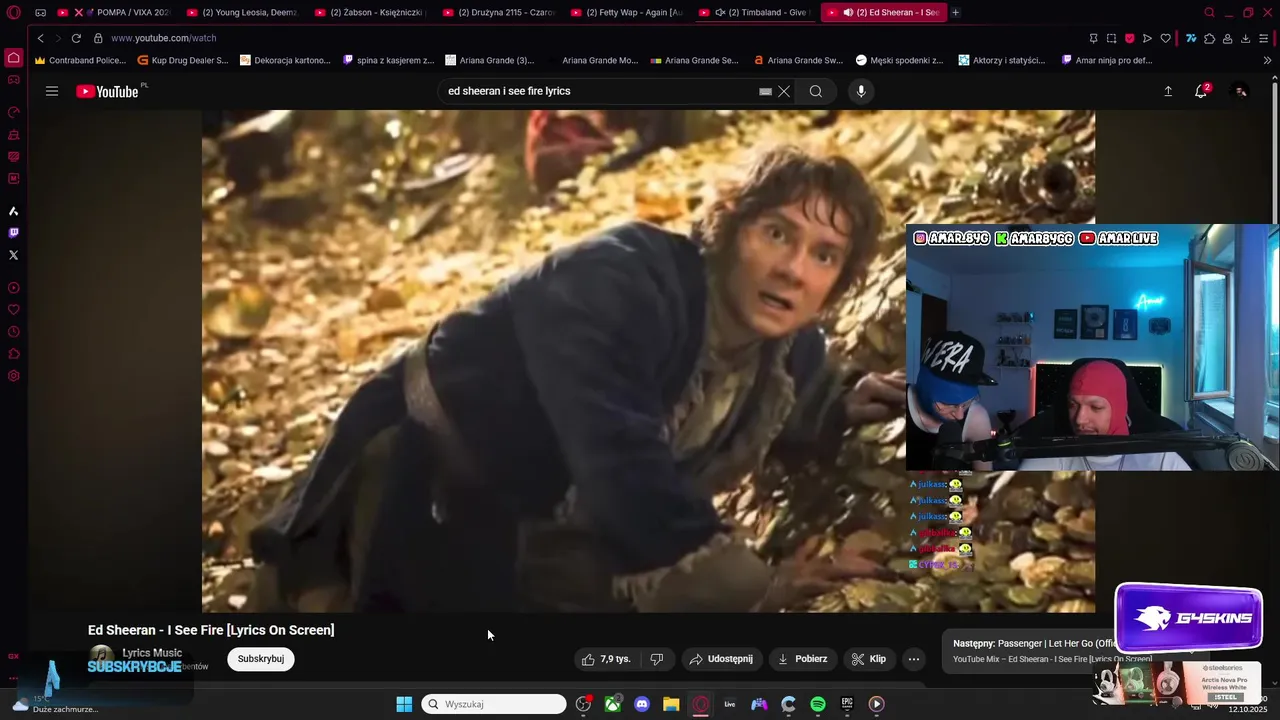Go to YouTube home via logo
Viewport: 1280px width, 720px height.
[107, 91]
